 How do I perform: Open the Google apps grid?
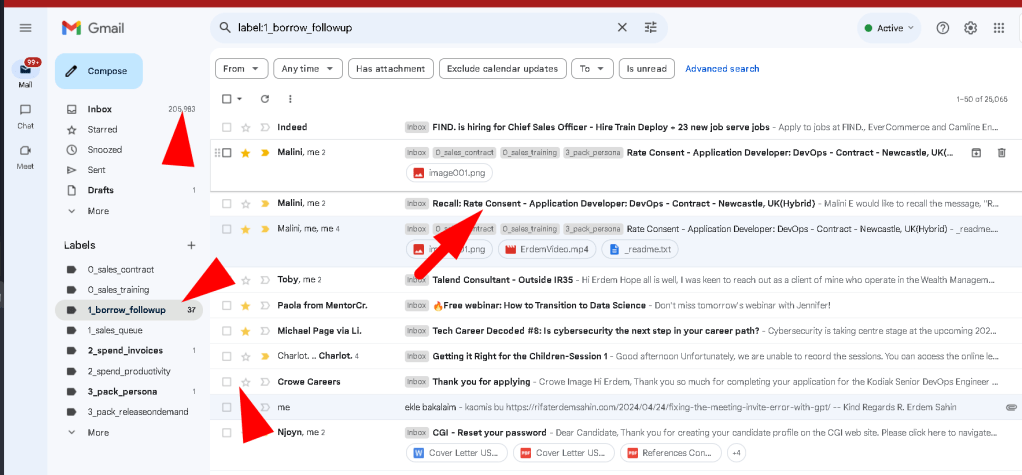[x=999, y=28]
